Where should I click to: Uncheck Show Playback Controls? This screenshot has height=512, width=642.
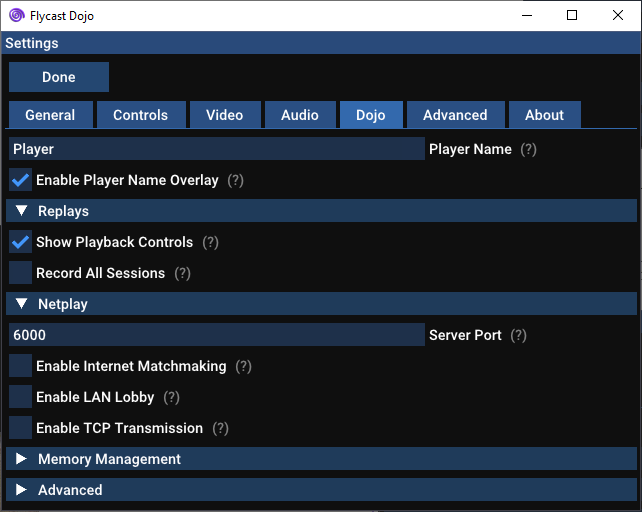point(20,242)
